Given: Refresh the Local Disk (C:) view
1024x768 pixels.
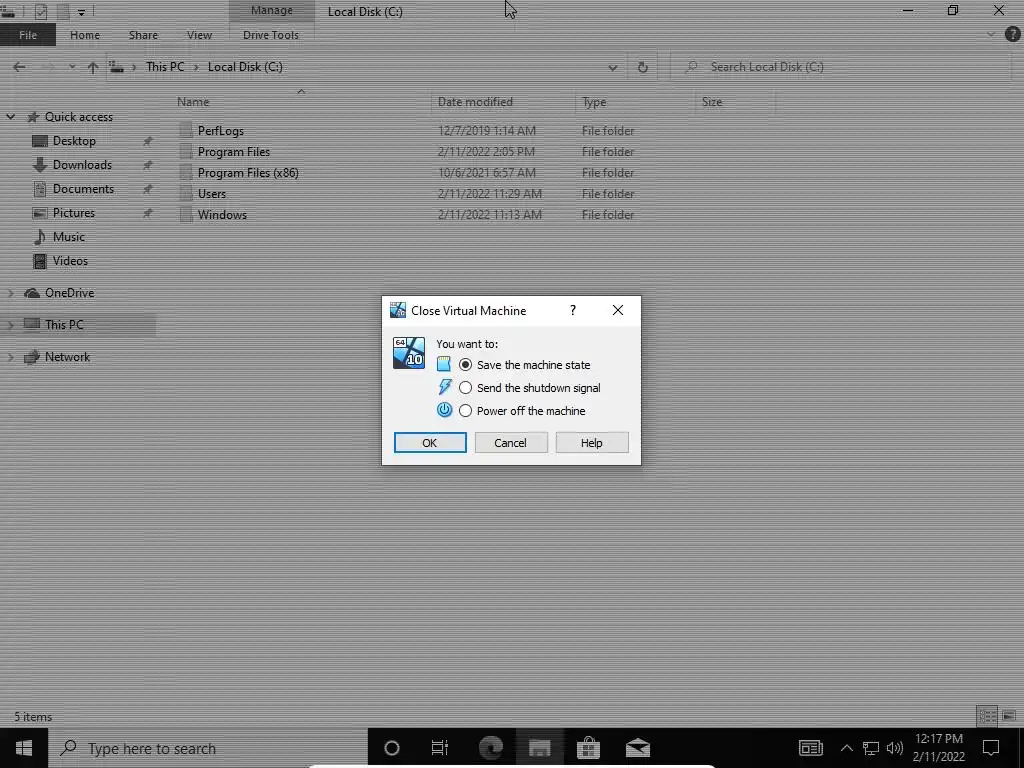Looking at the screenshot, I should [643, 67].
